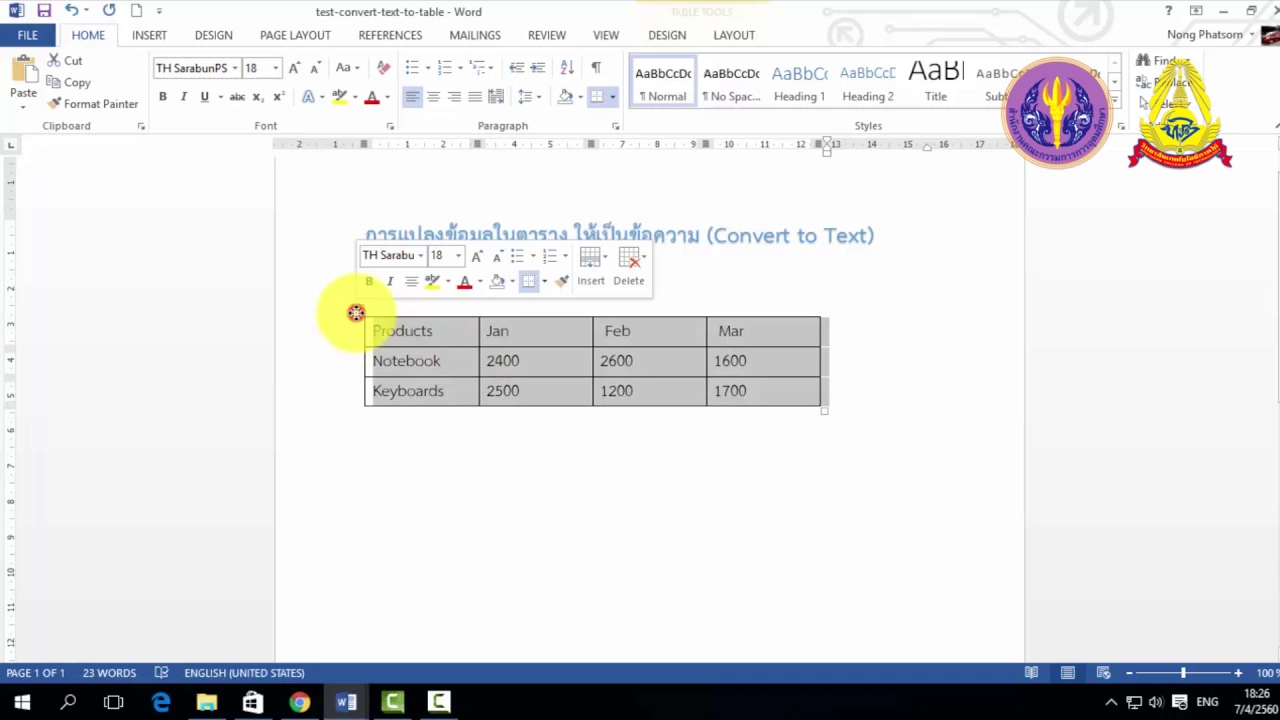Switch to the PAGE LAYOUT tab

coord(295,35)
